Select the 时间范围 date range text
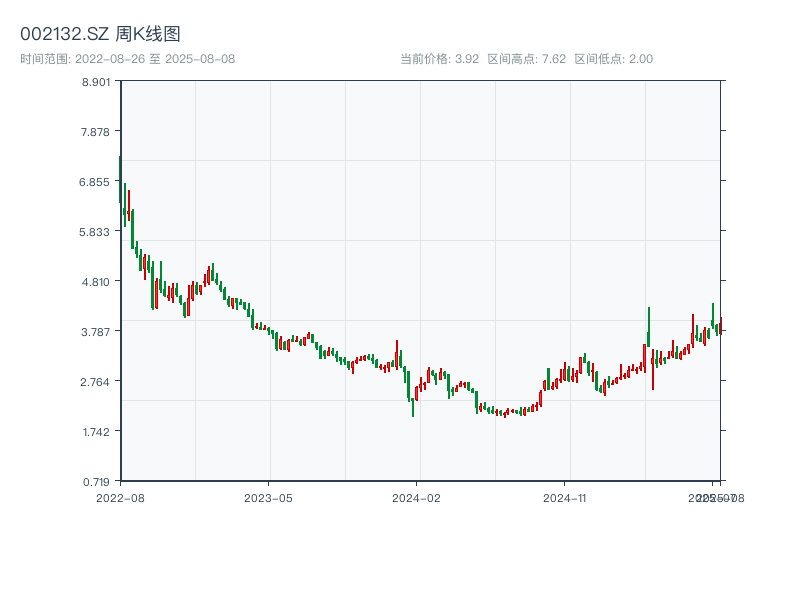 pyautogui.click(x=127, y=59)
